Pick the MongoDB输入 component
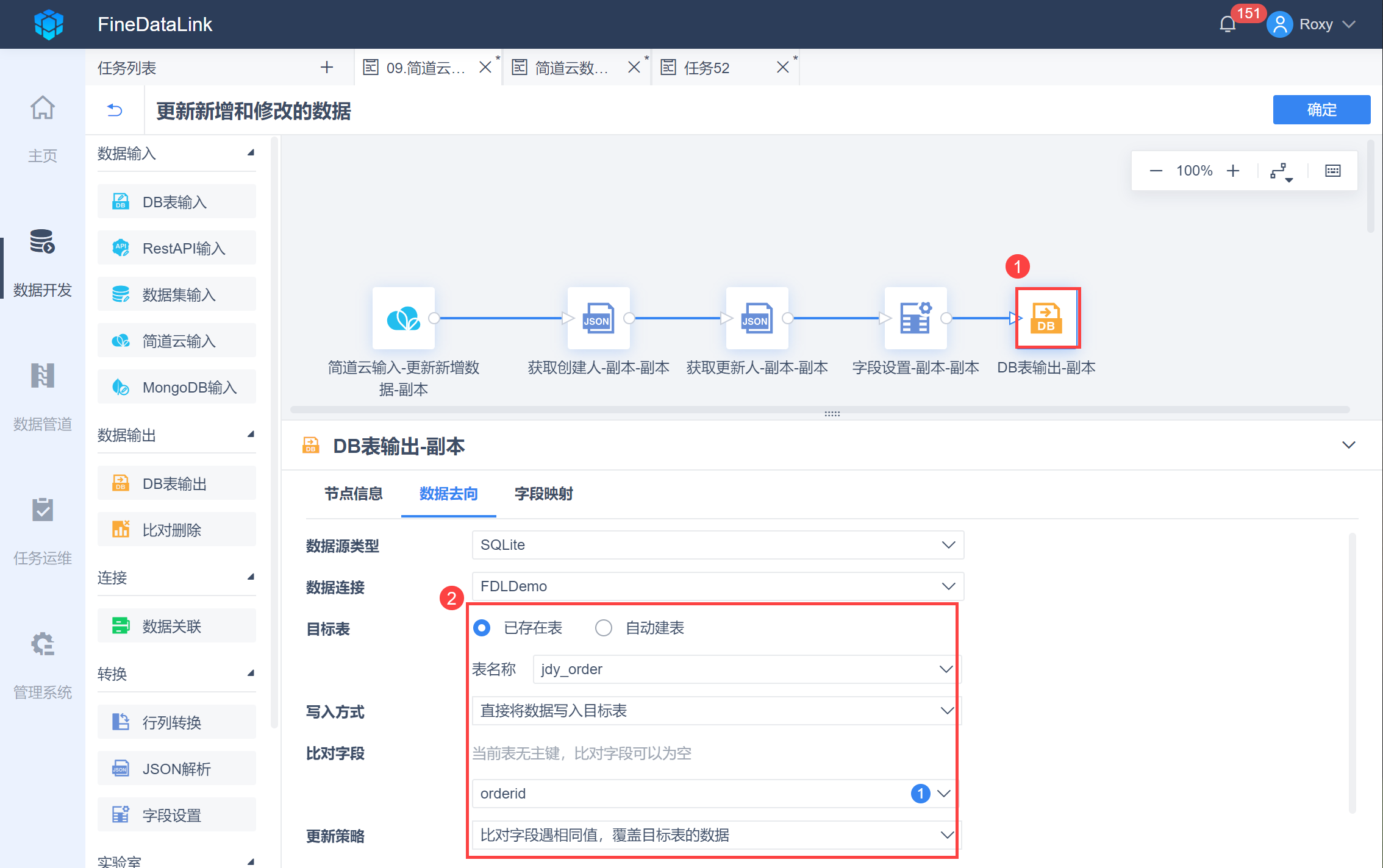The width and height of the screenshot is (1383, 868). (x=177, y=387)
